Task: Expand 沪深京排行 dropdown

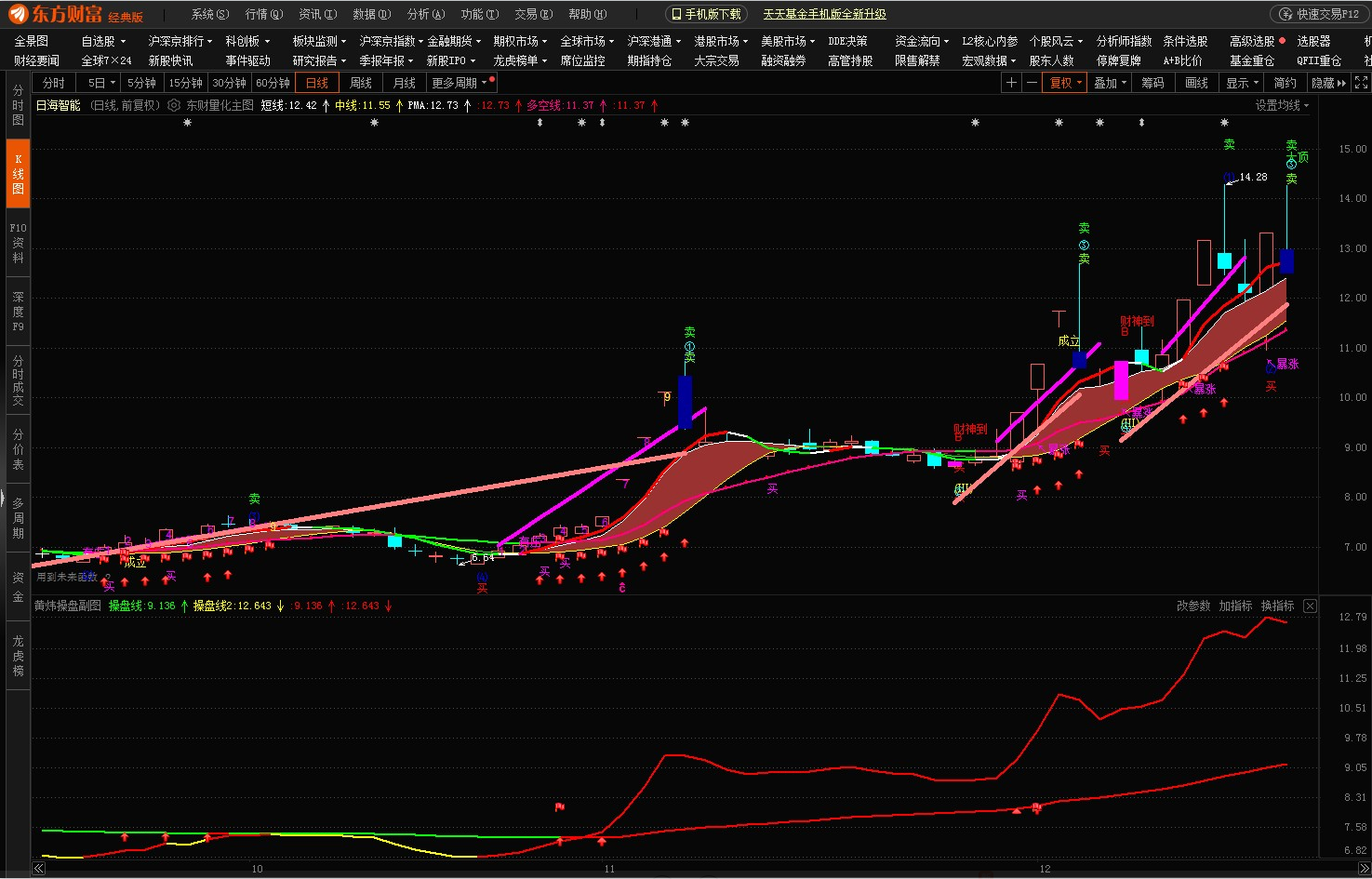Action: click(180, 41)
